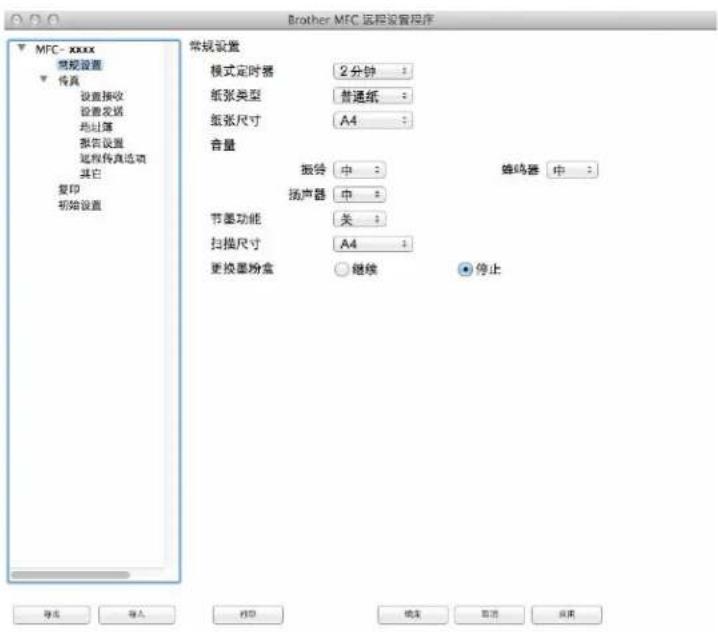Select 复印 in the tree
The width and height of the screenshot is (718, 632).
[x=69, y=190]
